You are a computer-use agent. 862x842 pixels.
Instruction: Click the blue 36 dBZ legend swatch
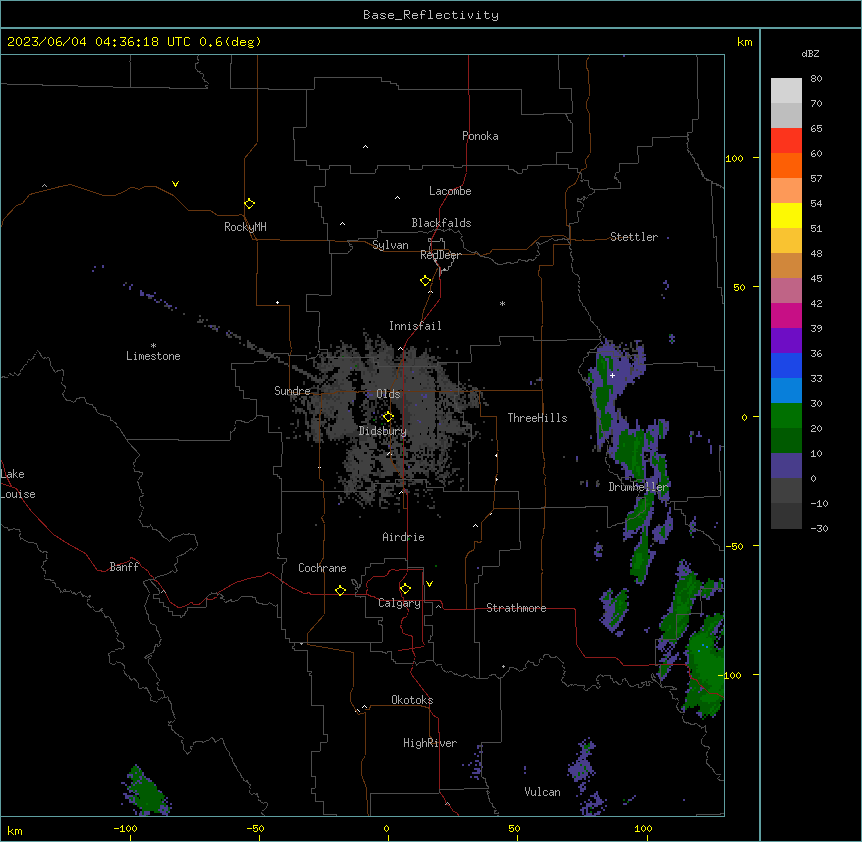(x=786, y=365)
